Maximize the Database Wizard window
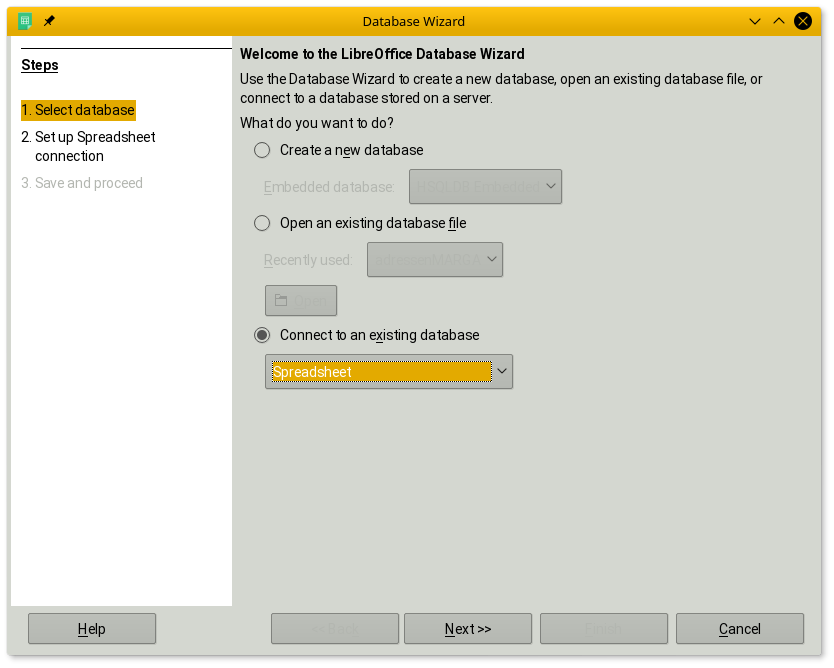Image resolution: width=834 pixels, height=668 pixels. tap(777, 21)
